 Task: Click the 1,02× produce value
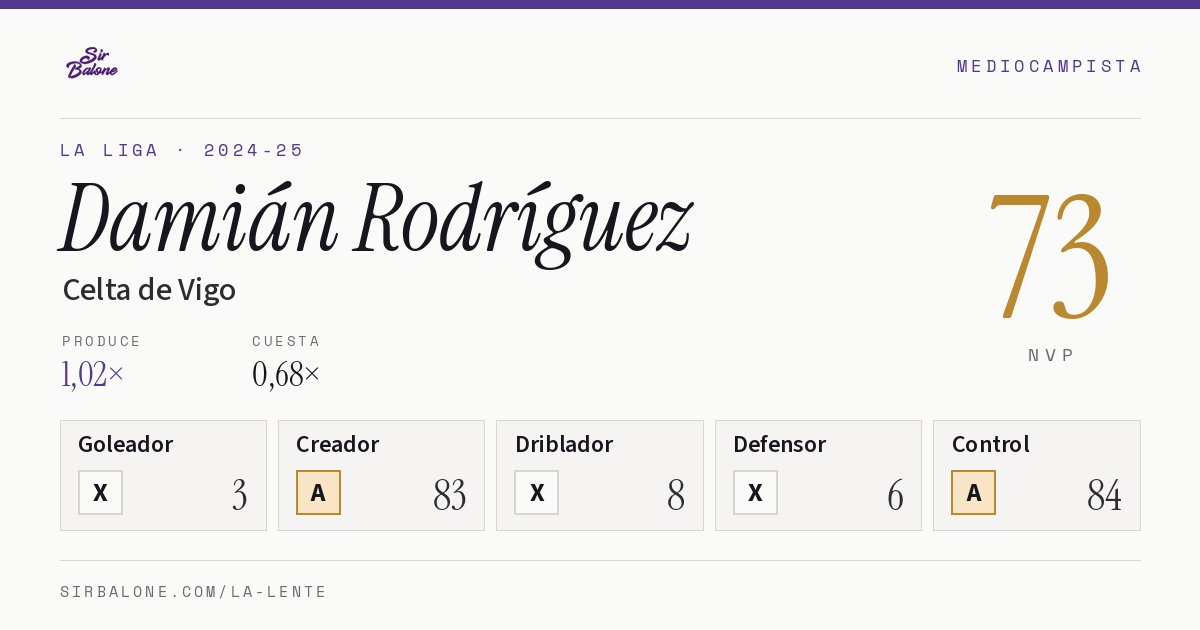(x=93, y=374)
